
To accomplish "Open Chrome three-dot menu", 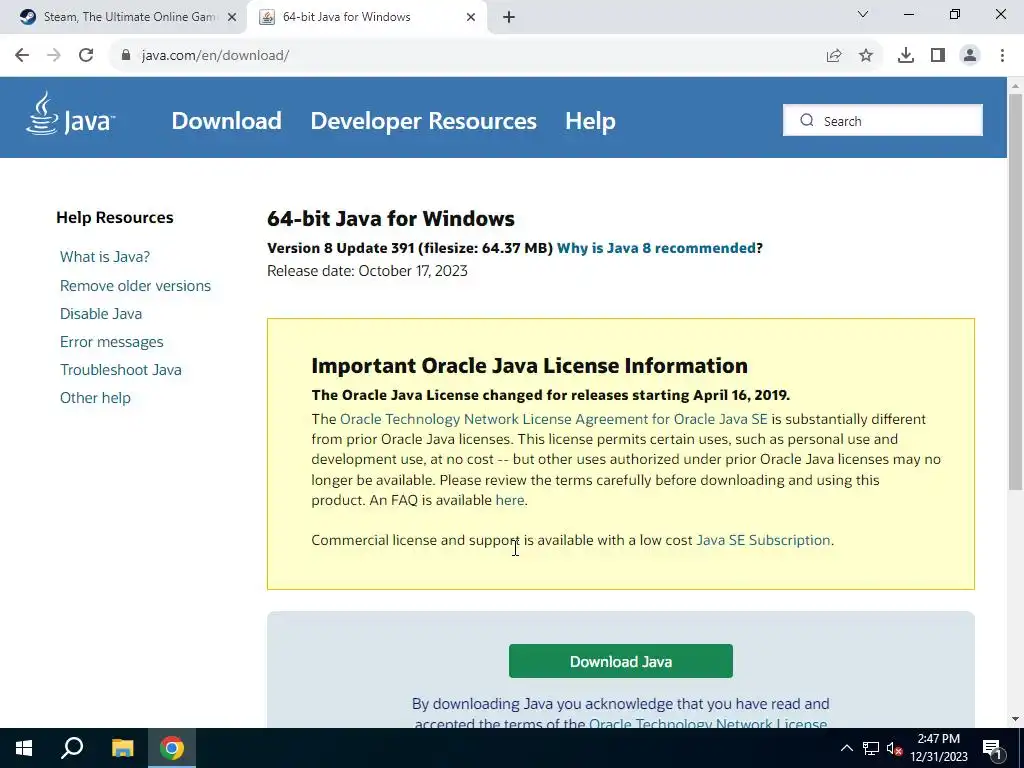I will tap(1002, 56).
